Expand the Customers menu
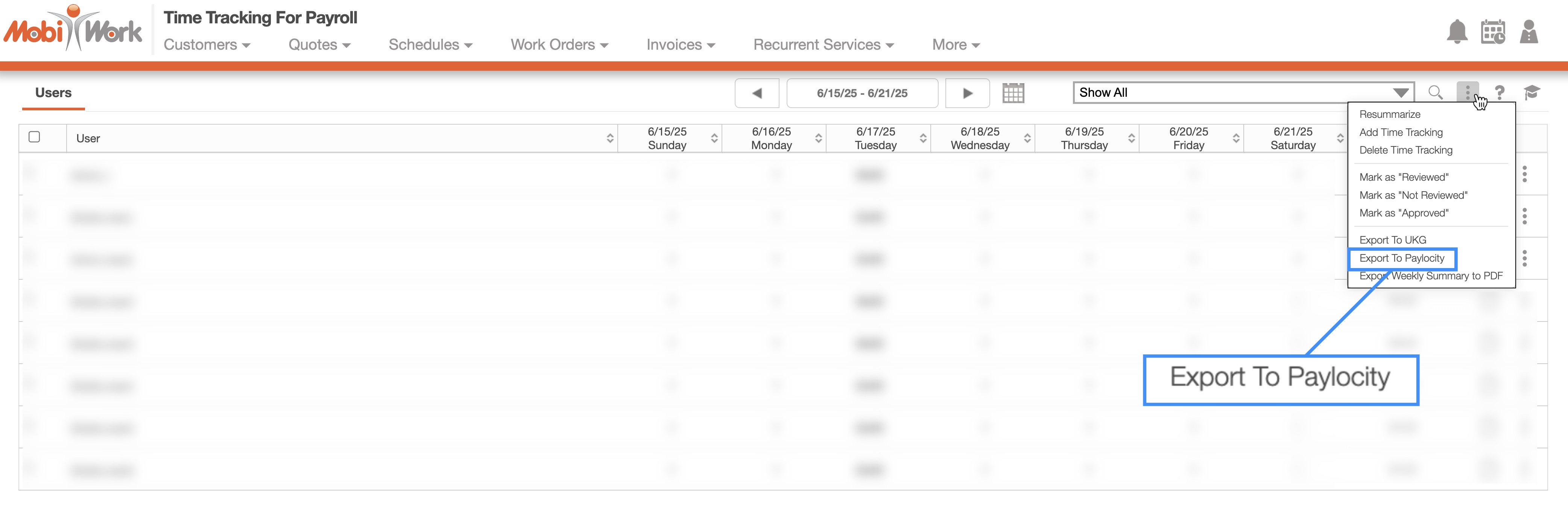 click(207, 45)
